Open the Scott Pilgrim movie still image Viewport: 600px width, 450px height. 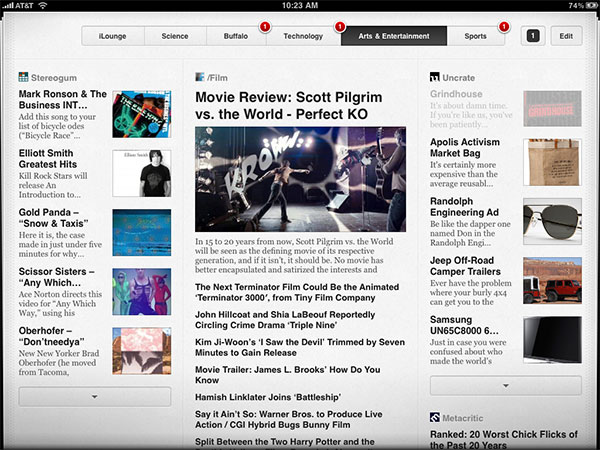[300, 179]
